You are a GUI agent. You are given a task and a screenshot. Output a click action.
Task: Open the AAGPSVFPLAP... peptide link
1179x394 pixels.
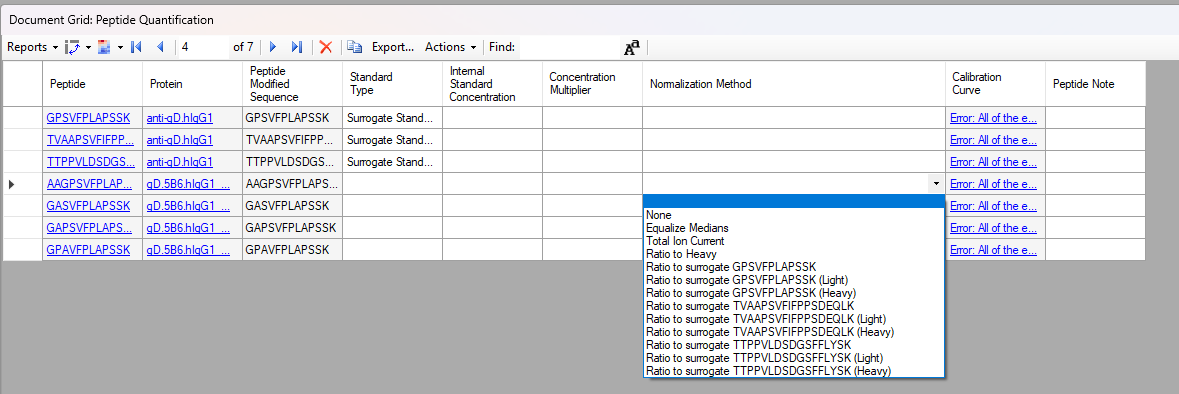[90, 183]
